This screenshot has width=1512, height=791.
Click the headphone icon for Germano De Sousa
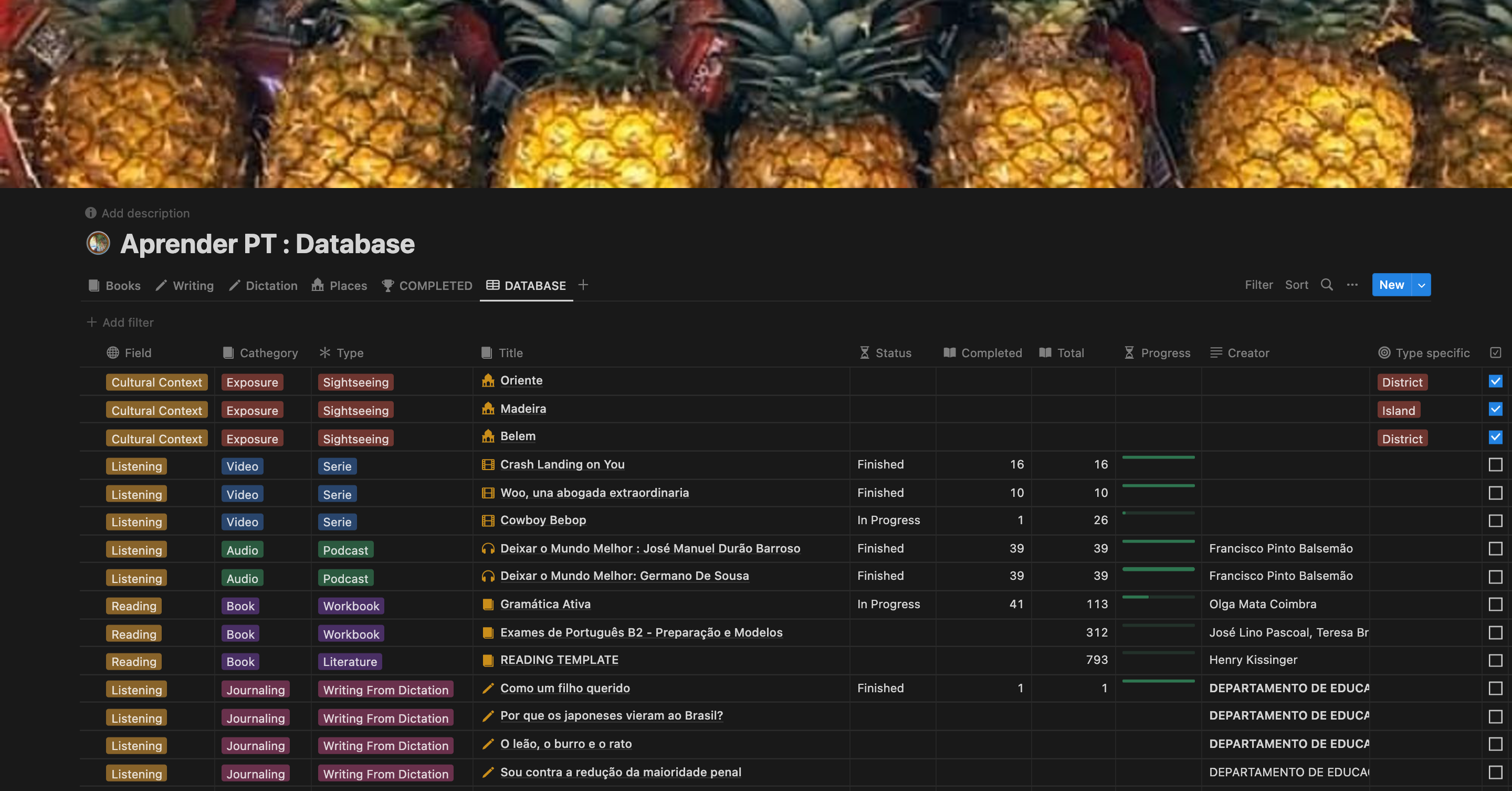point(488,576)
